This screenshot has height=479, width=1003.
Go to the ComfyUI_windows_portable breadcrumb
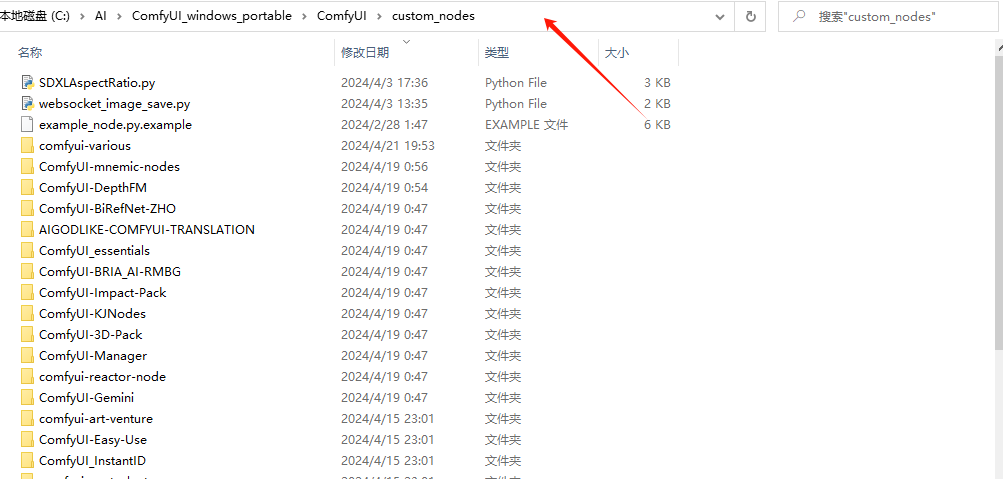click(x=212, y=17)
